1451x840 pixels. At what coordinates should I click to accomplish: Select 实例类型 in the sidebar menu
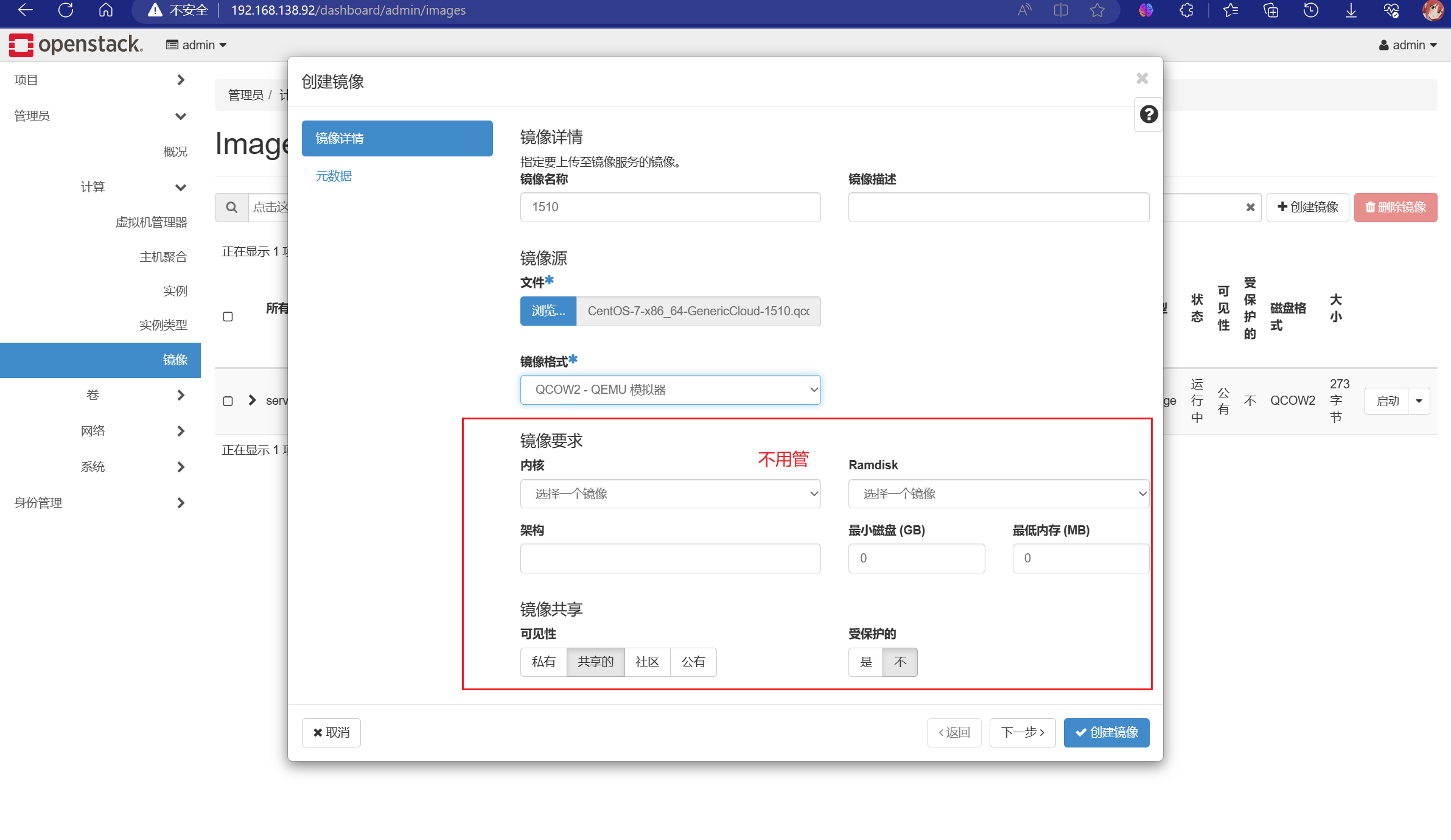163,324
